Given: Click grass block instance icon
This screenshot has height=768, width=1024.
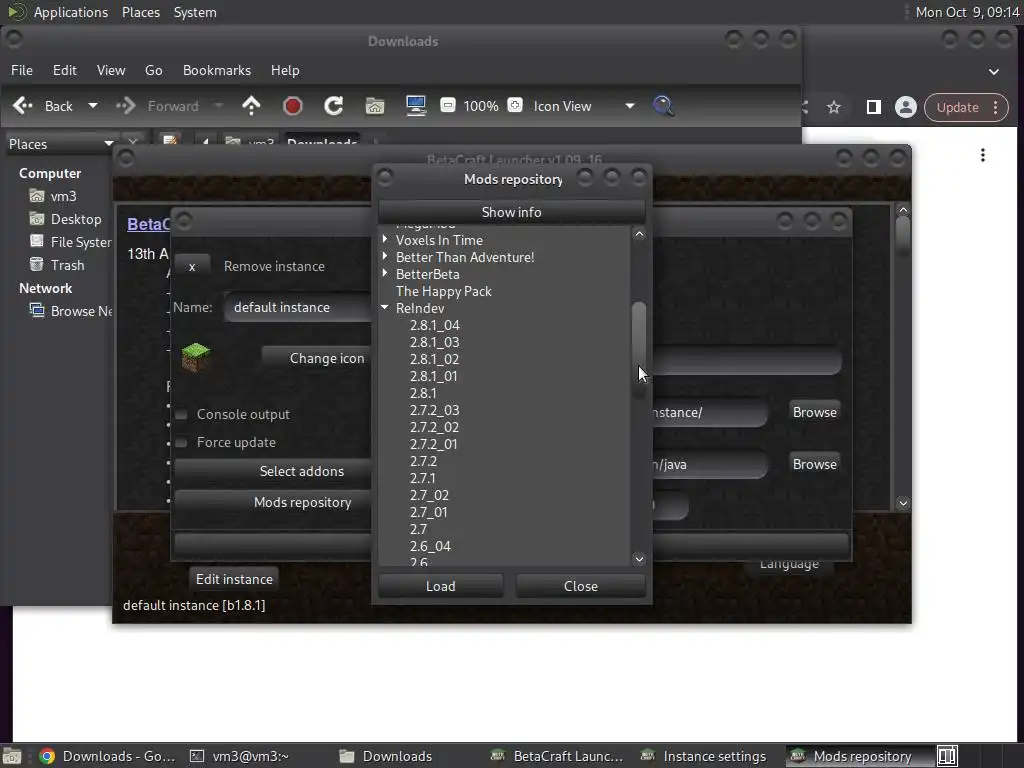Looking at the screenshot, I should (195, 357).
